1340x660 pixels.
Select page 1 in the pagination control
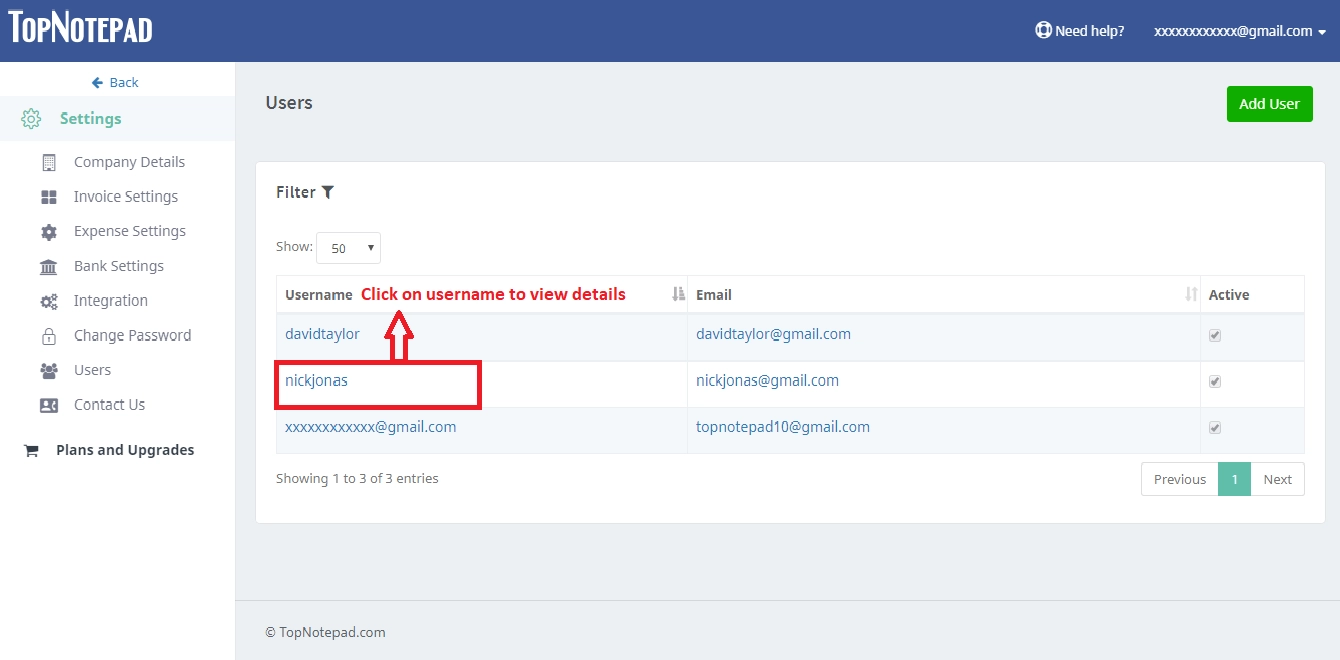(x=1234, y=479)
